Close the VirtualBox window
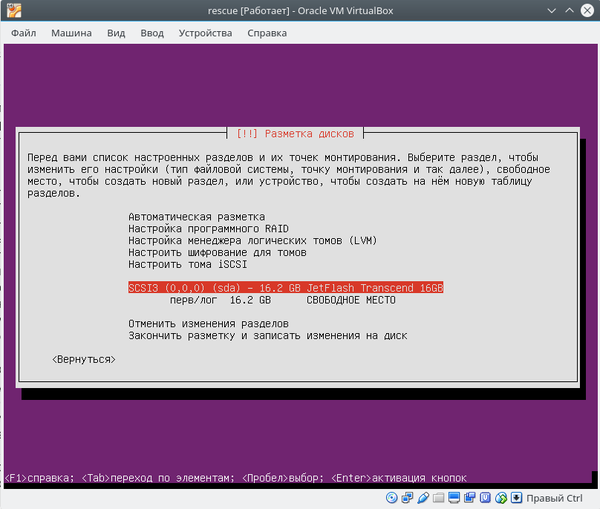Image resolution: width=600 pixels, height=509 pixels. coord(587,10)
